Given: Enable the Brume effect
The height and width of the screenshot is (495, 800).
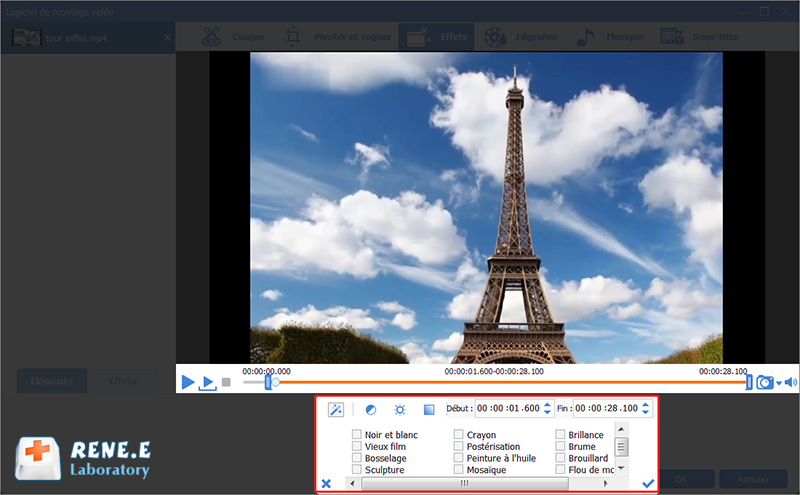Looking at the screenshot, I should pos(560,446).
